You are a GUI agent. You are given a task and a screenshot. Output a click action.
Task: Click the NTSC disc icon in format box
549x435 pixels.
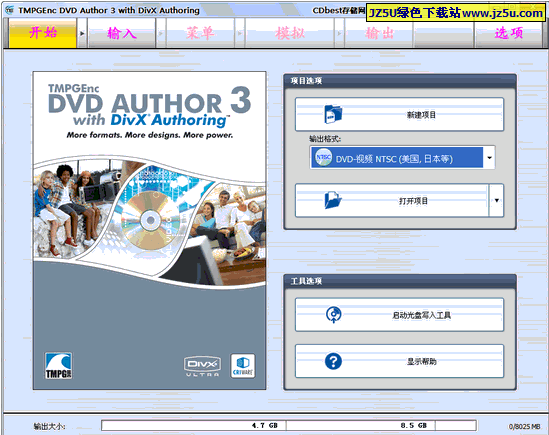(323, 158)
